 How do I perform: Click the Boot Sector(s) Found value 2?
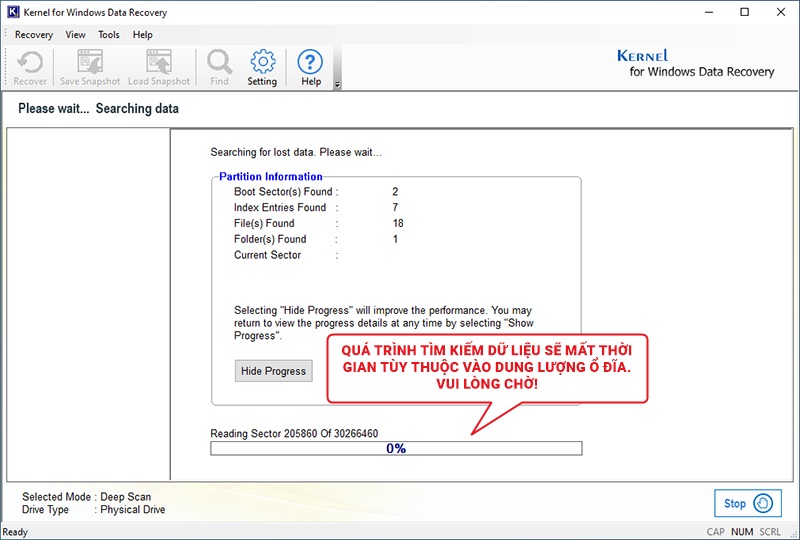point(395,192)
